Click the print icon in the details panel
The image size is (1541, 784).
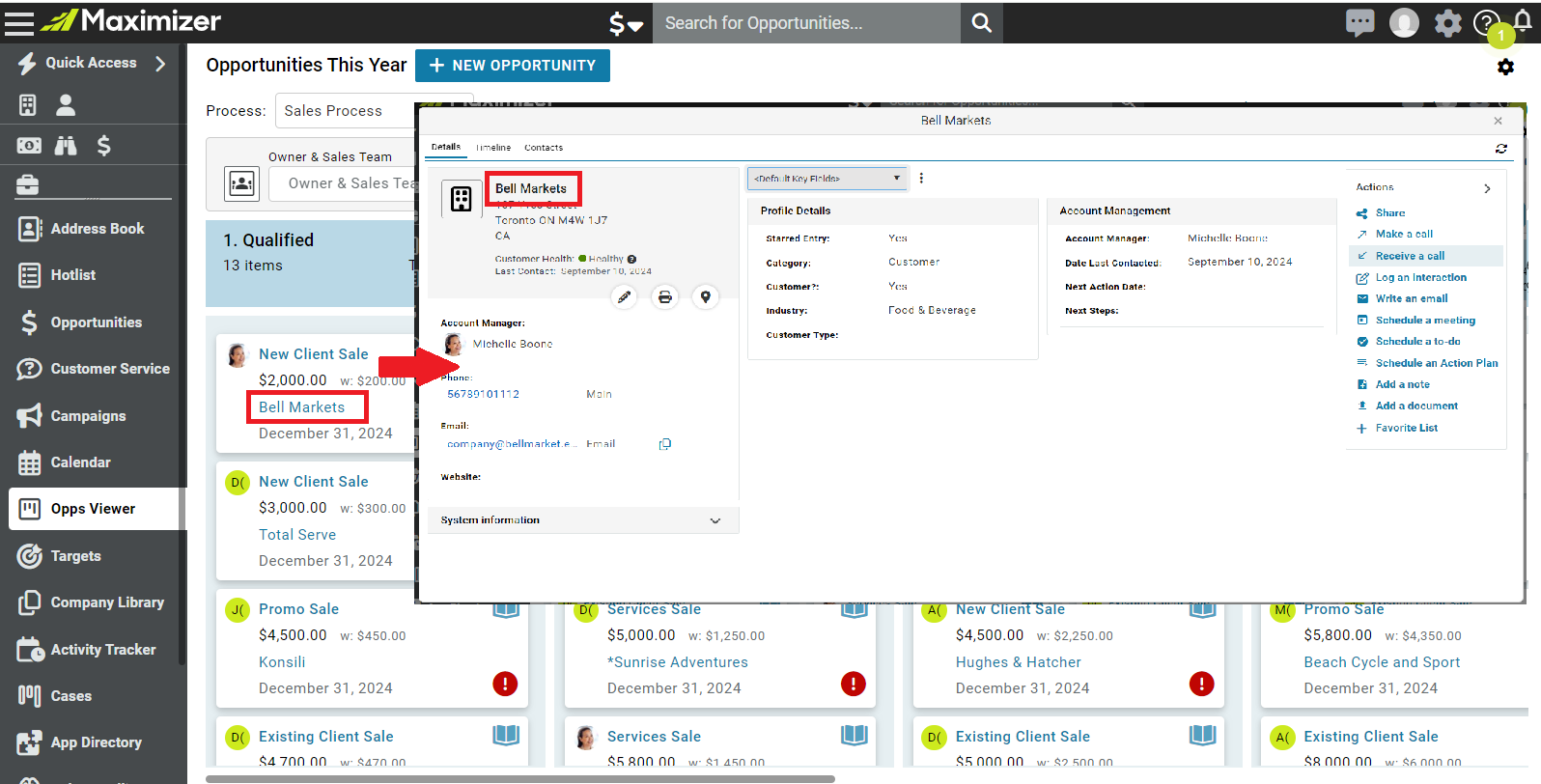point(665,297)
